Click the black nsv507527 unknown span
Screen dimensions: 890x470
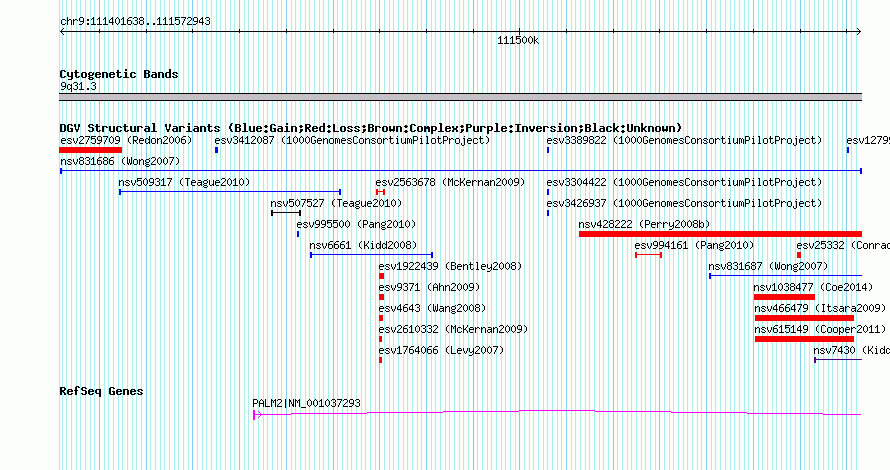point(286,213)
